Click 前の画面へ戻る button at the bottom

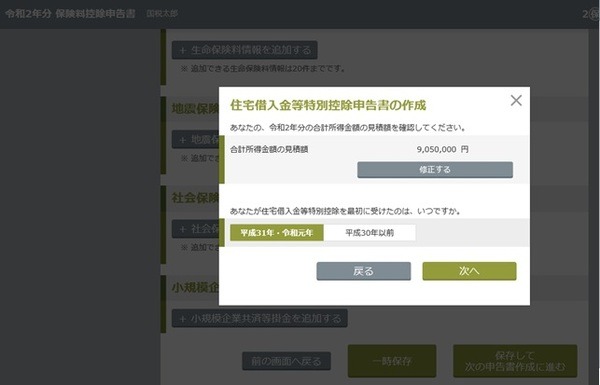(286, 361)
